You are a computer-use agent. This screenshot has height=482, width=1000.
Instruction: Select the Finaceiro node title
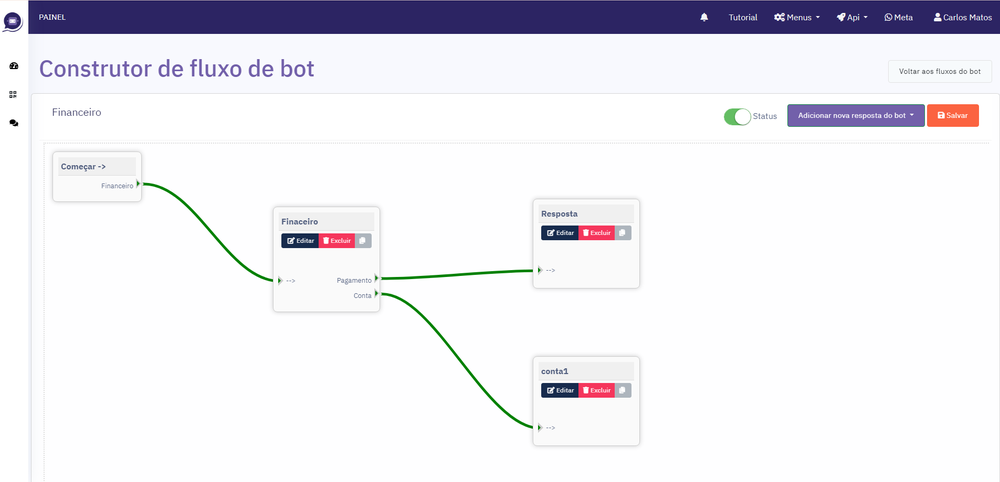point(299,222)
